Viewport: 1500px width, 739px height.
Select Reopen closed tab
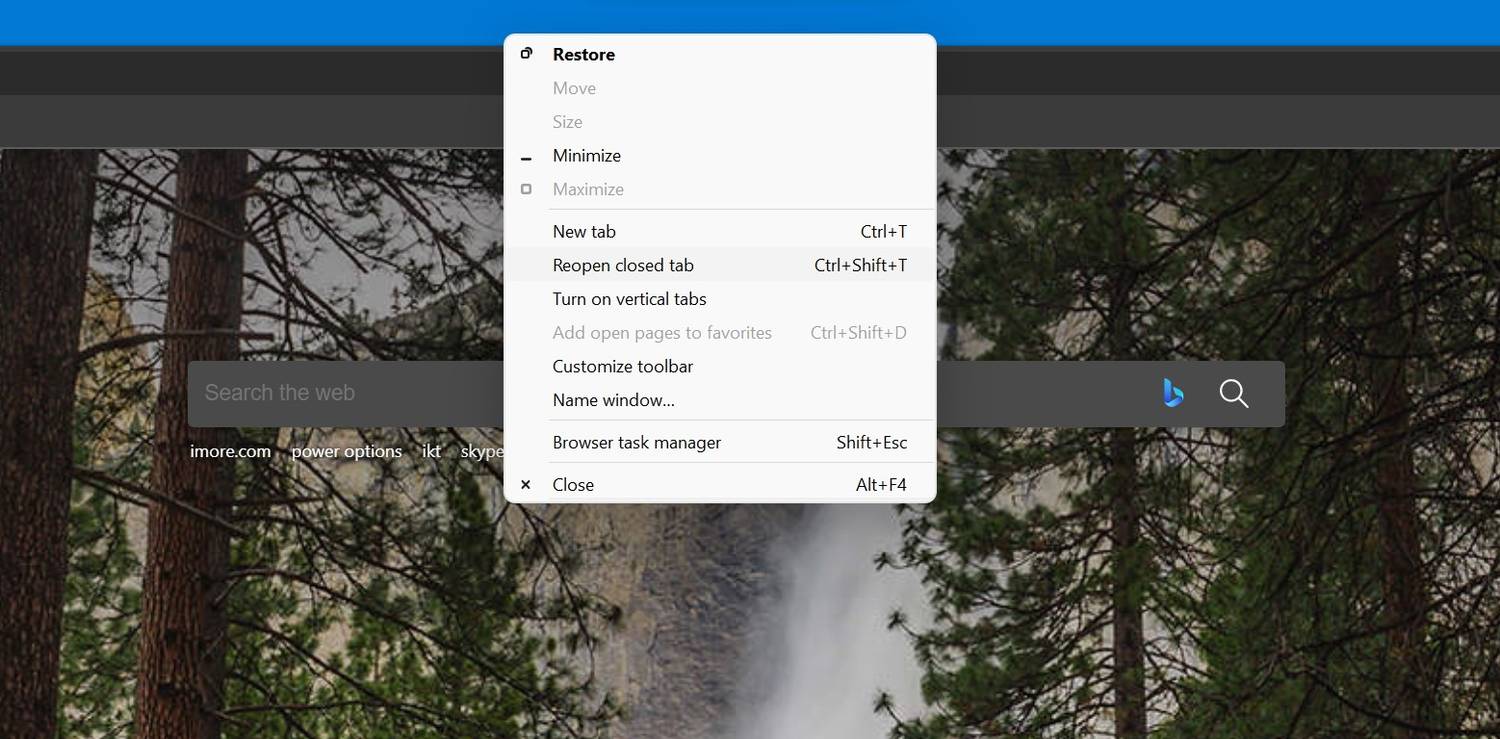[622, 264]
